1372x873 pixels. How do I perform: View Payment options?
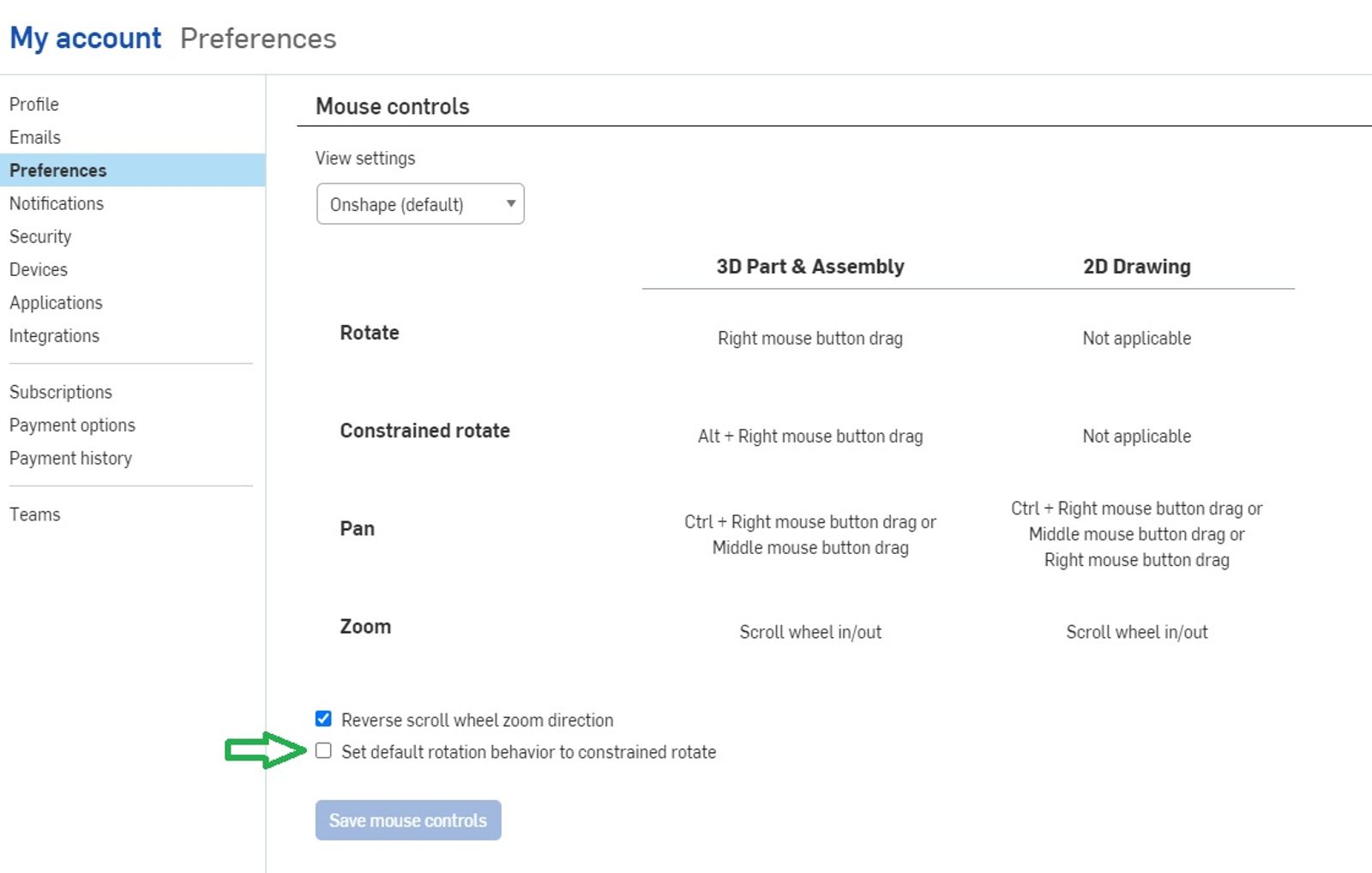click(72, 424)
